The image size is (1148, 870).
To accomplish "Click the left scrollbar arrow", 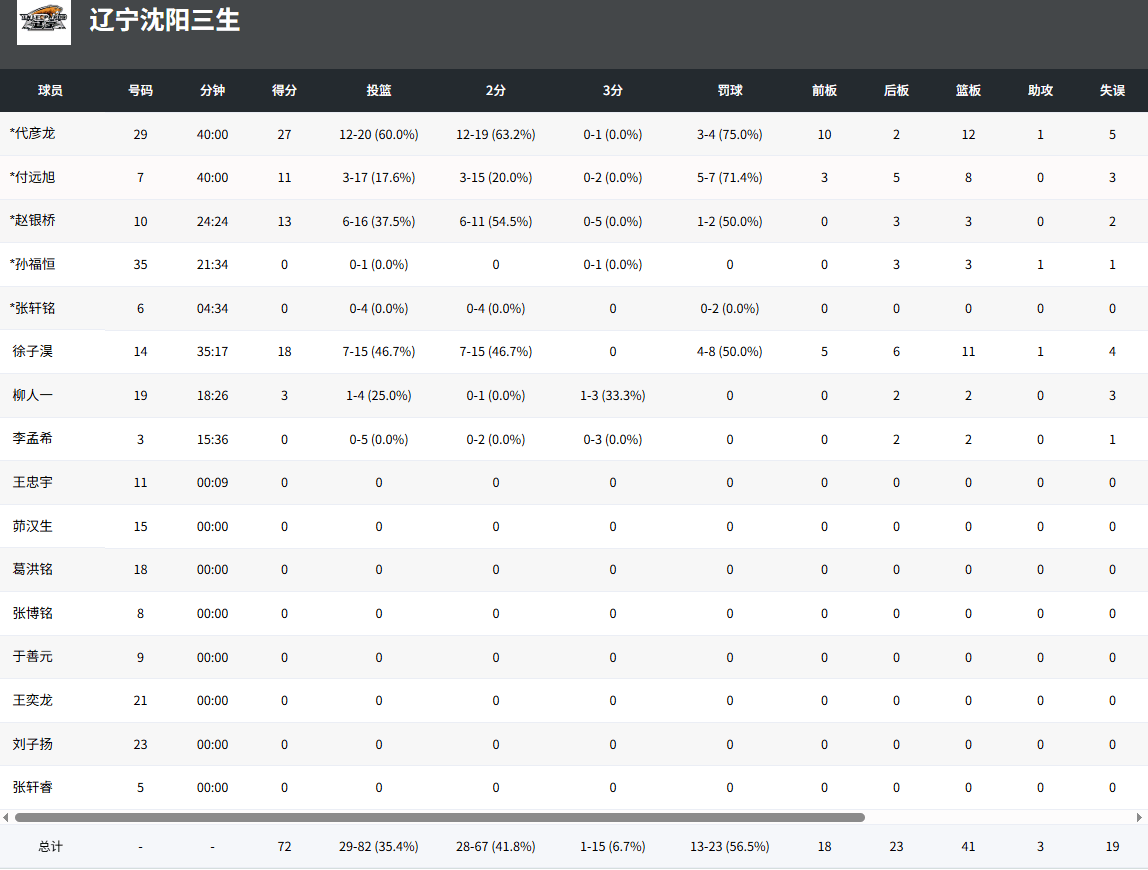I will pos(6,817).
